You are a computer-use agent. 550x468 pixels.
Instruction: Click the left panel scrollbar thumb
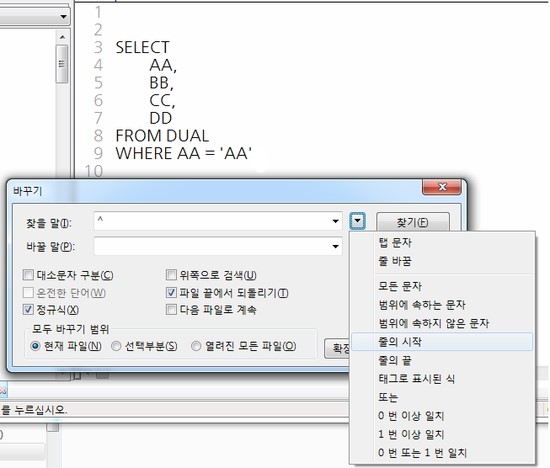pos(62,64)
